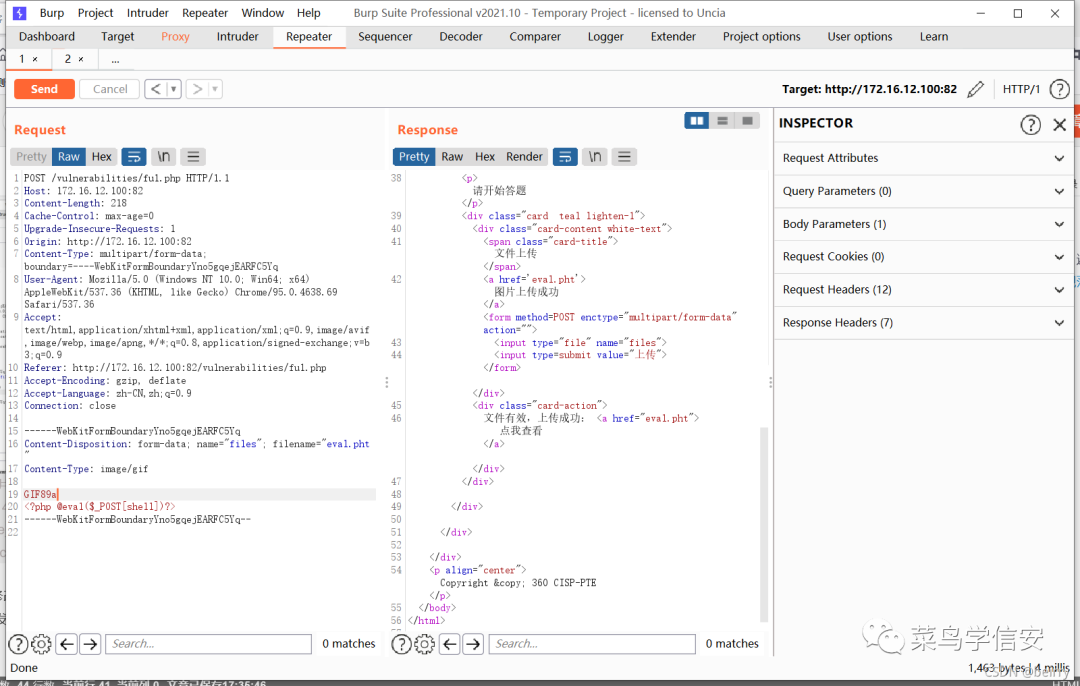The width and height of the screenshot is (1080, 686).
Task: Switch to the Proxy tab
Action: coord(175,37)
